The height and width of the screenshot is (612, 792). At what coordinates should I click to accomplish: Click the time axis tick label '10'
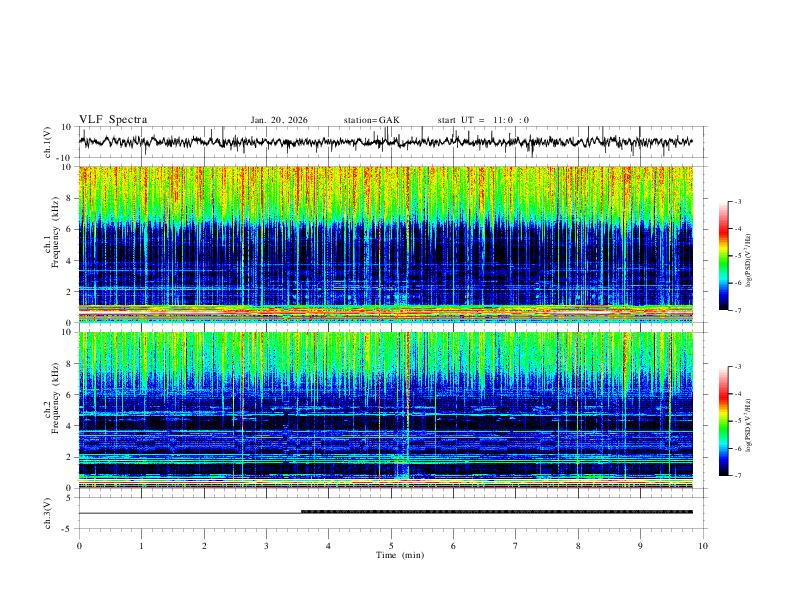(703, 546)
